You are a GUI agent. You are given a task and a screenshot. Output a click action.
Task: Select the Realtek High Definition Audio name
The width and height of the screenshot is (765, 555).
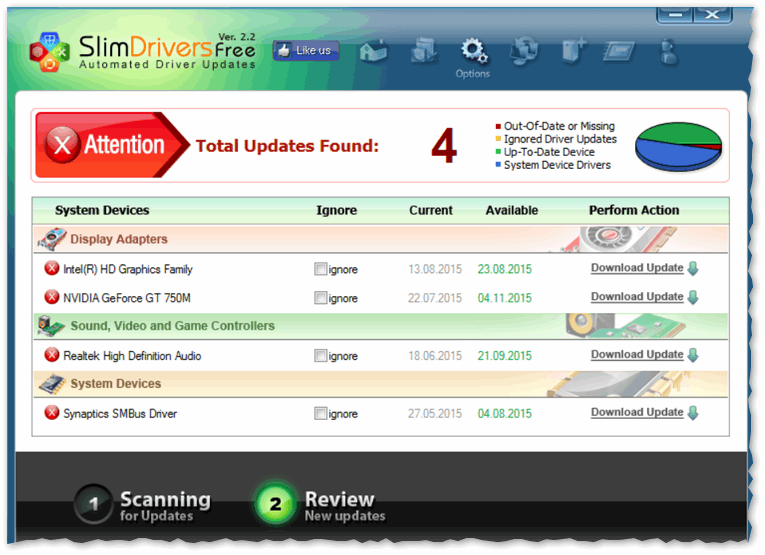(132, 356)
